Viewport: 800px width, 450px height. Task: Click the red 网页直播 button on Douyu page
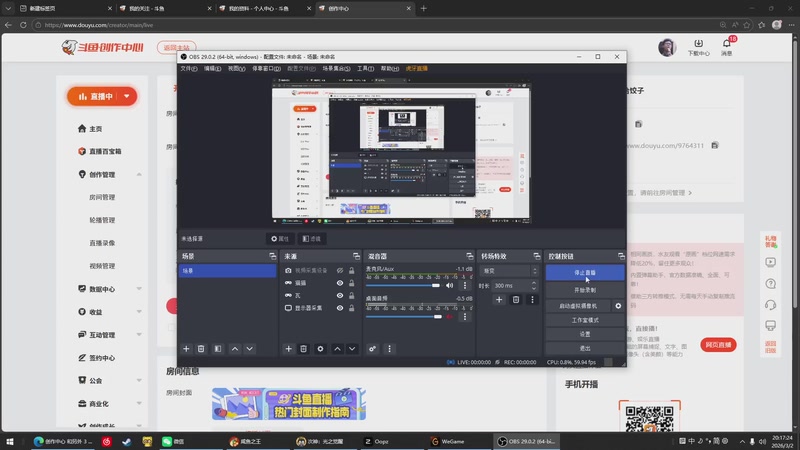point(718,345)
